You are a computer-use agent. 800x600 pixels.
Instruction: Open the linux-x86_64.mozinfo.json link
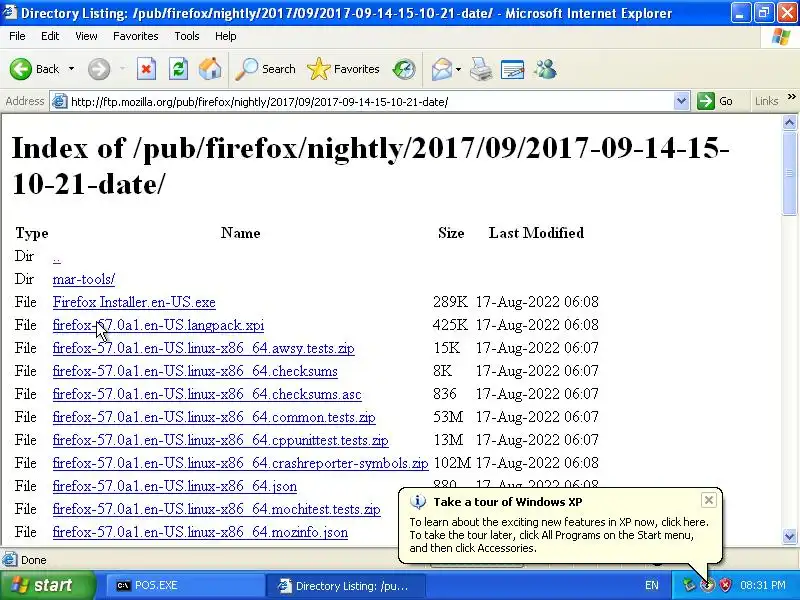point(200,532)
